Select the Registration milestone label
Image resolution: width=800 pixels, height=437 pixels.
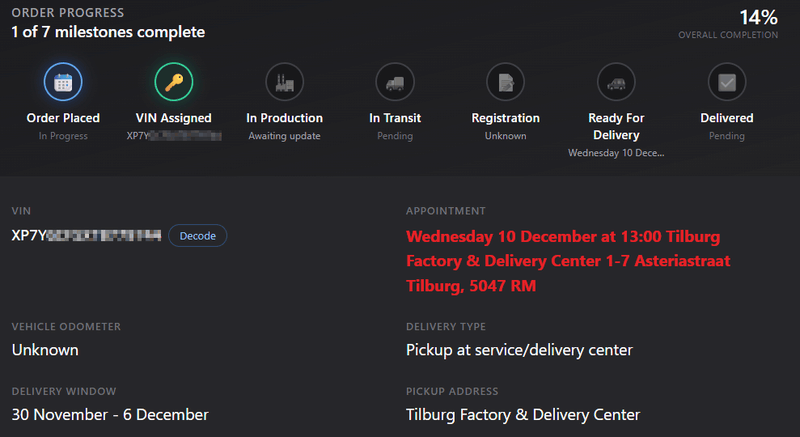point(505,118)
